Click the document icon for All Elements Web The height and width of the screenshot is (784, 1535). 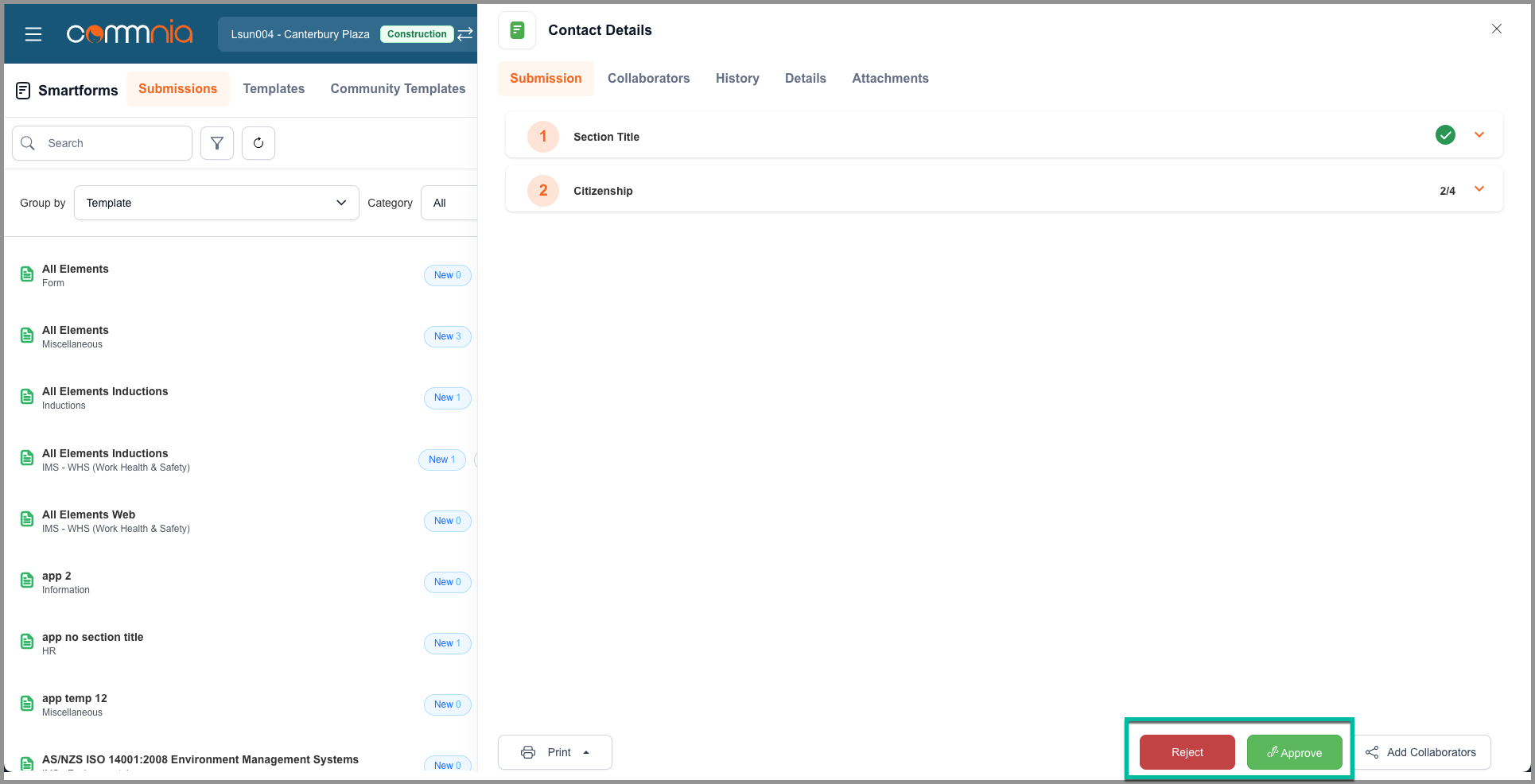[x=27, y=519]
